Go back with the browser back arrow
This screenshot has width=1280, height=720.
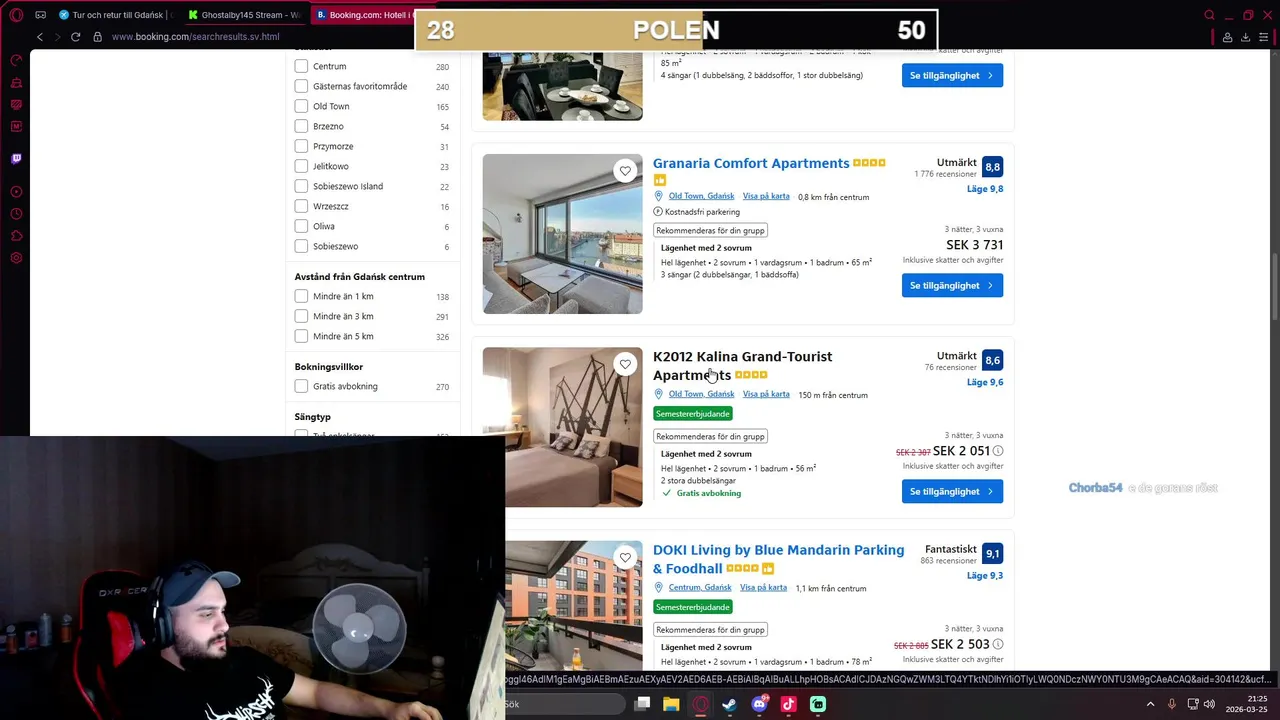click(40, 37)
